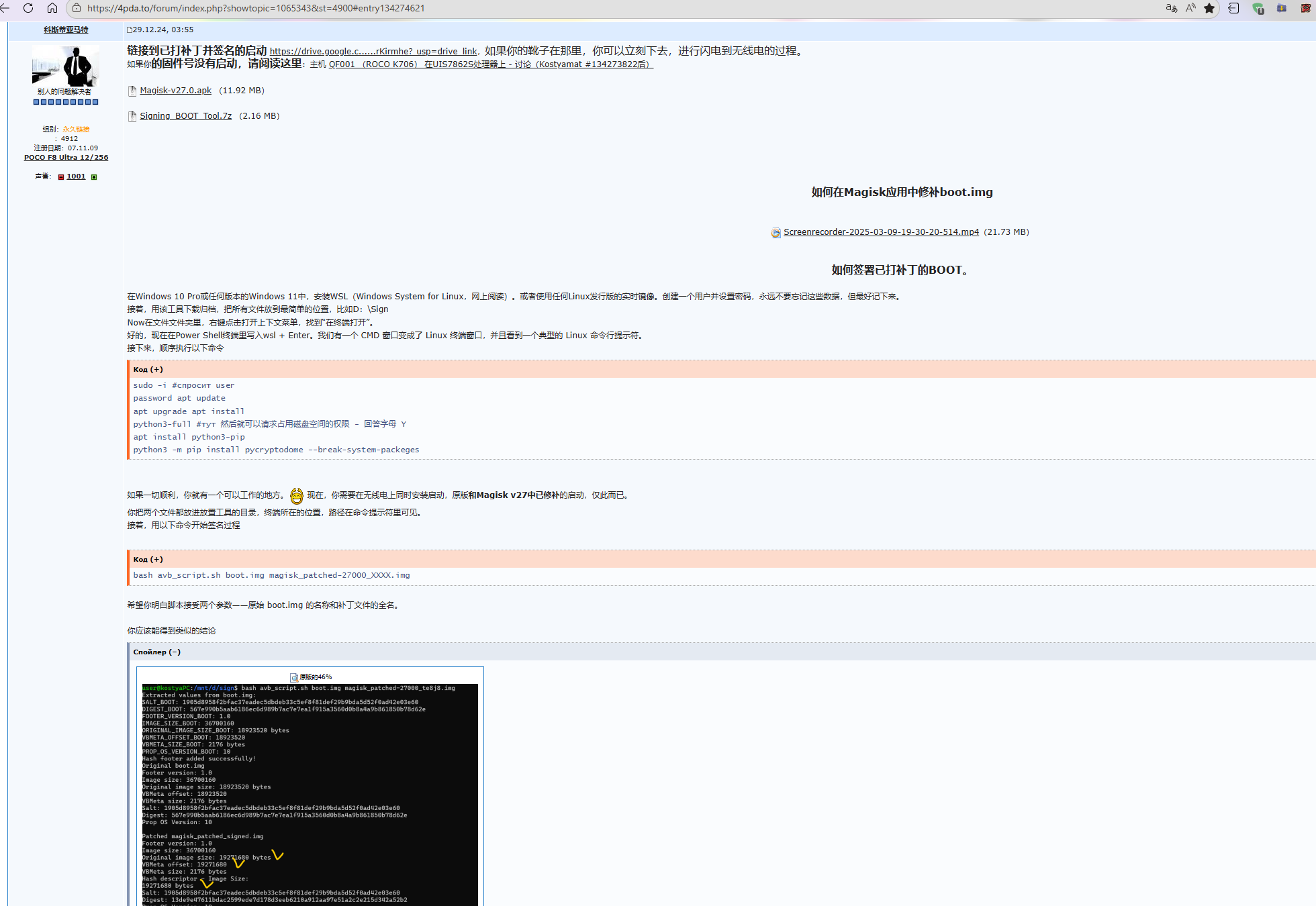The image size is (1316, 906).
Task: Click the favorites star icon
Action: pyautogui.click(x=1209, y=8)
